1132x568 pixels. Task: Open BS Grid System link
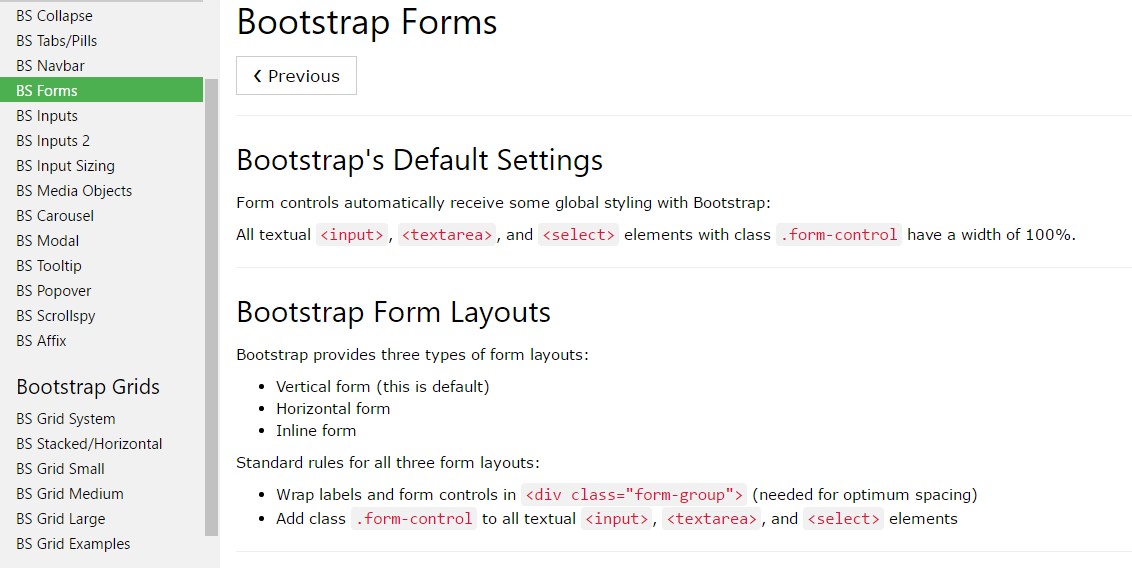click(x=66, y=419)
